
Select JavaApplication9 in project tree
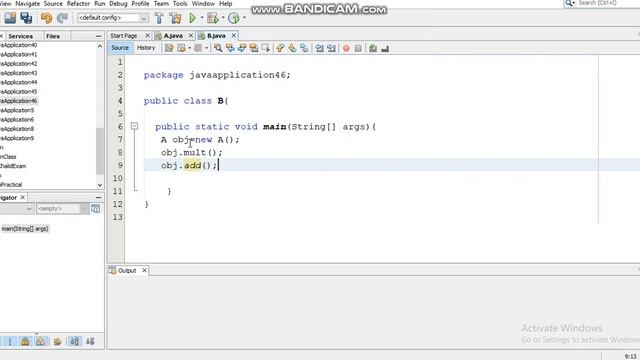click(x=17, y=138)
